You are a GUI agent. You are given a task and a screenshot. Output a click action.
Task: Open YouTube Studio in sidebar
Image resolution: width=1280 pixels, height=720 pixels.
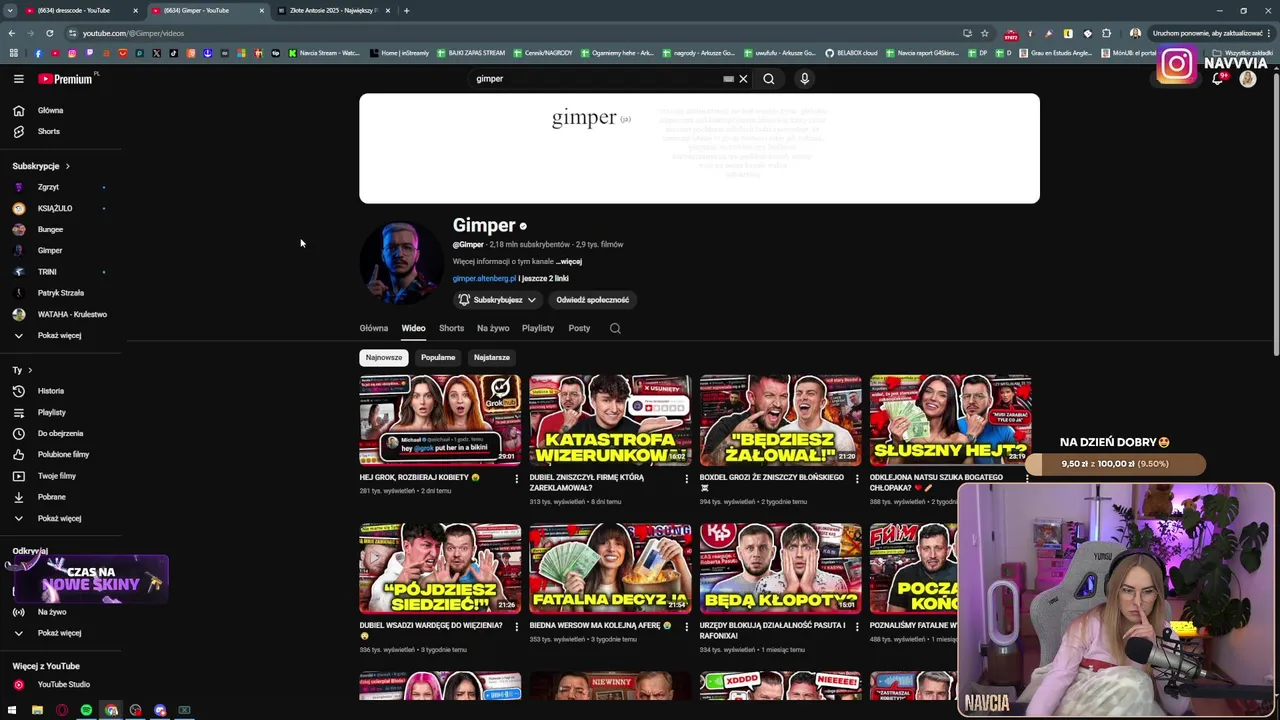[62, 684]
